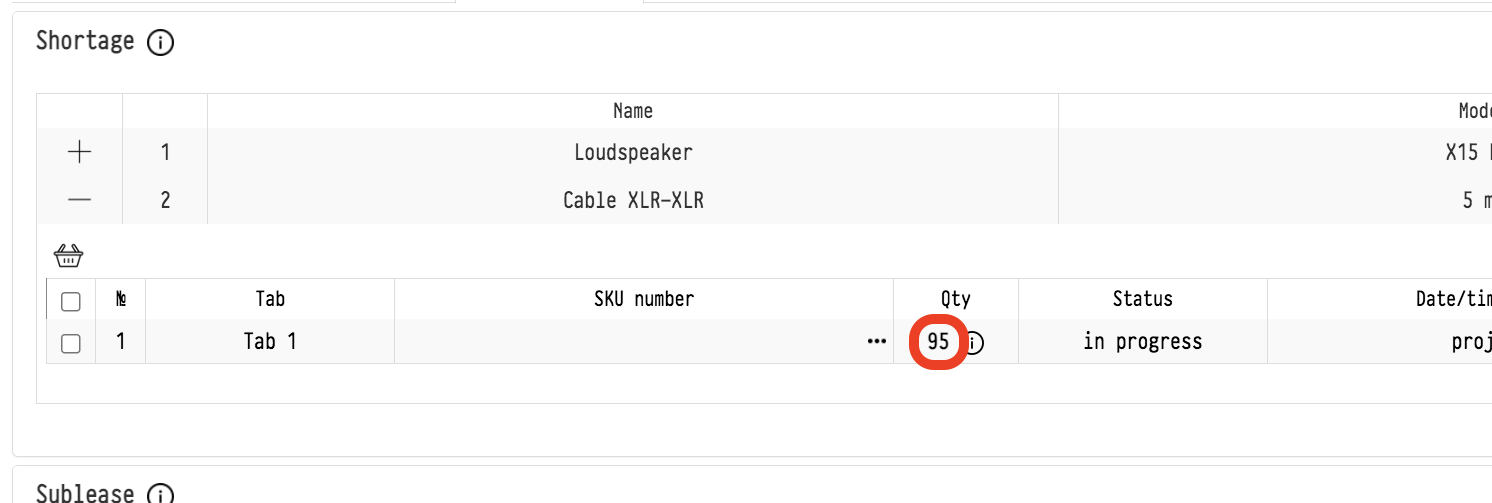Select the Cable XLR-XLR name cell

pos(632,200)
